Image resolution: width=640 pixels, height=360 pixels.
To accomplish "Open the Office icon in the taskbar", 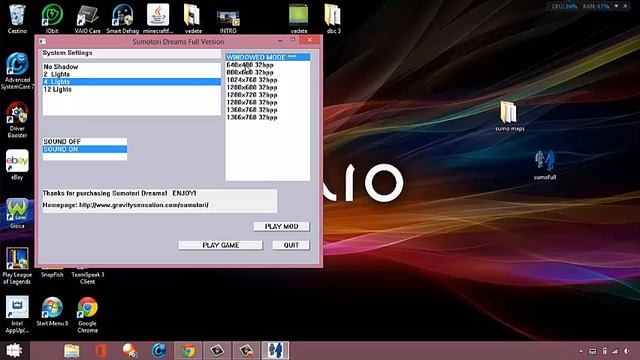I will tap(100, 351).
